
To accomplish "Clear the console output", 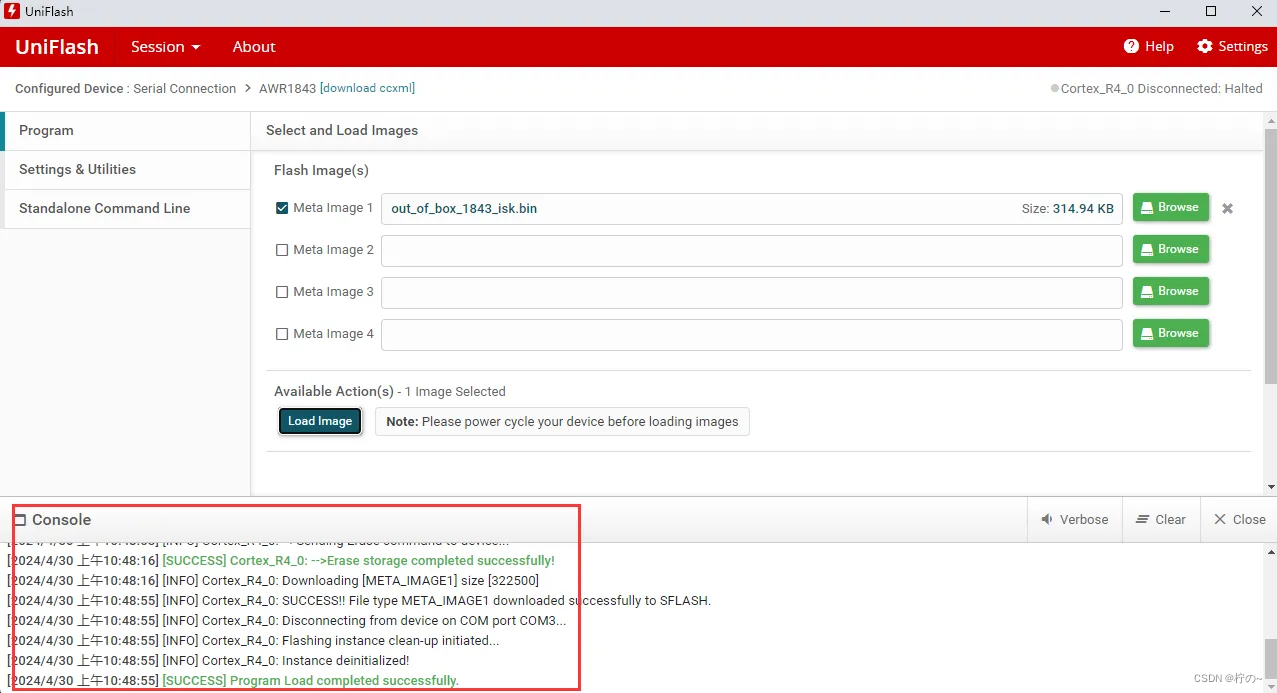I will click(1161, 520).
